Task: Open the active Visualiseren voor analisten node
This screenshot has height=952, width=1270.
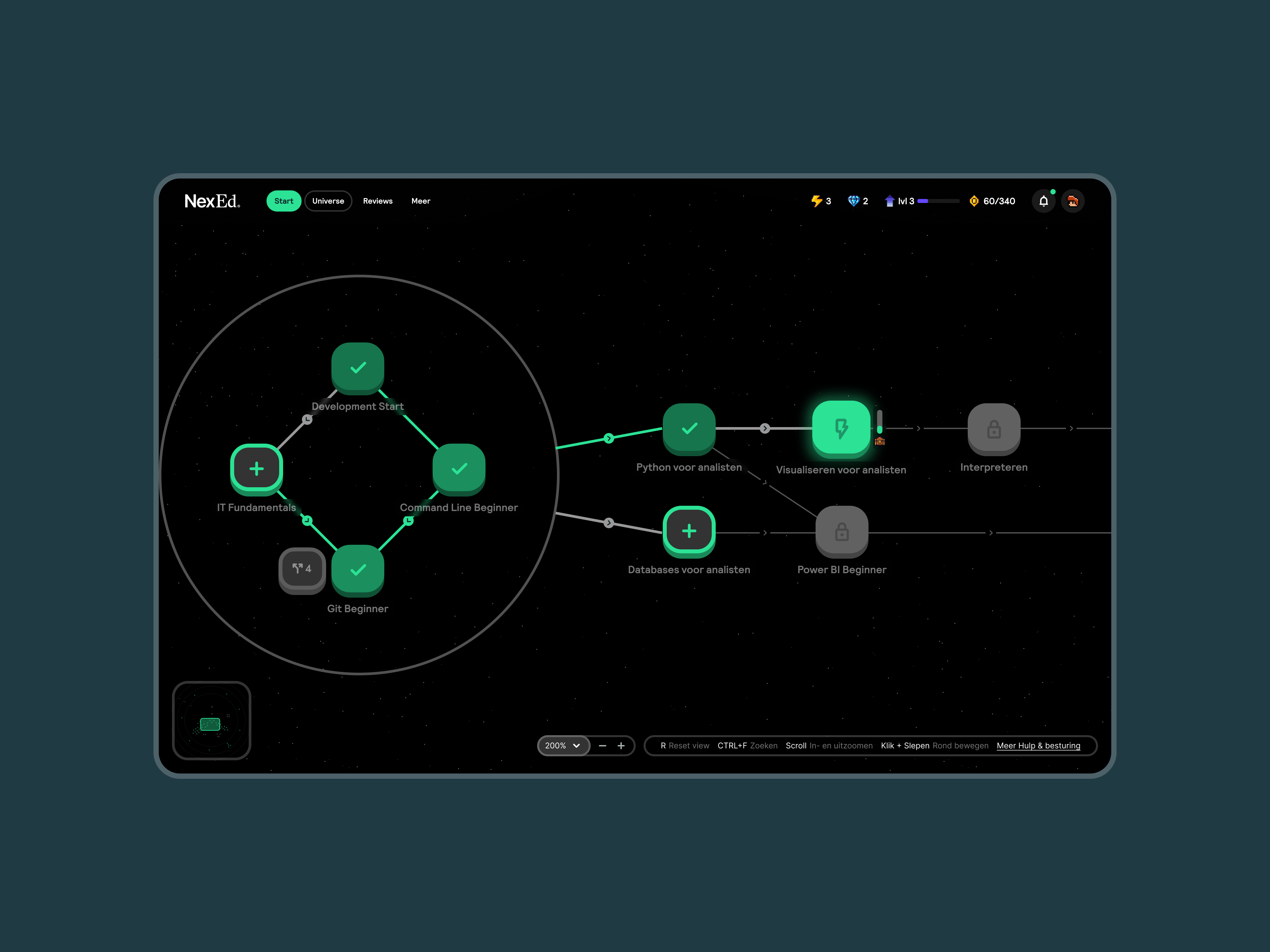Action: coord(841,428)
